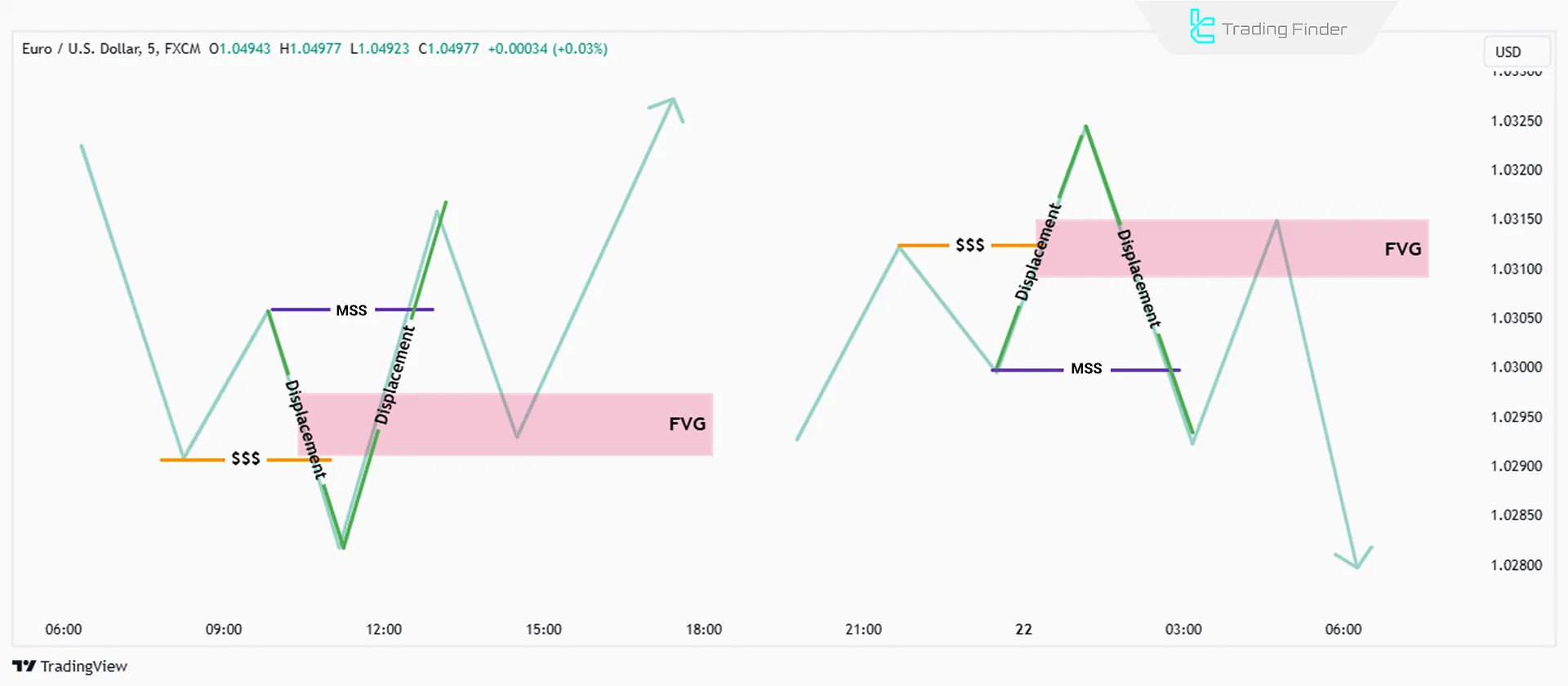The image size is (1568, 686).
Task: Click the TradingView text link
Action: click(84, 666)
